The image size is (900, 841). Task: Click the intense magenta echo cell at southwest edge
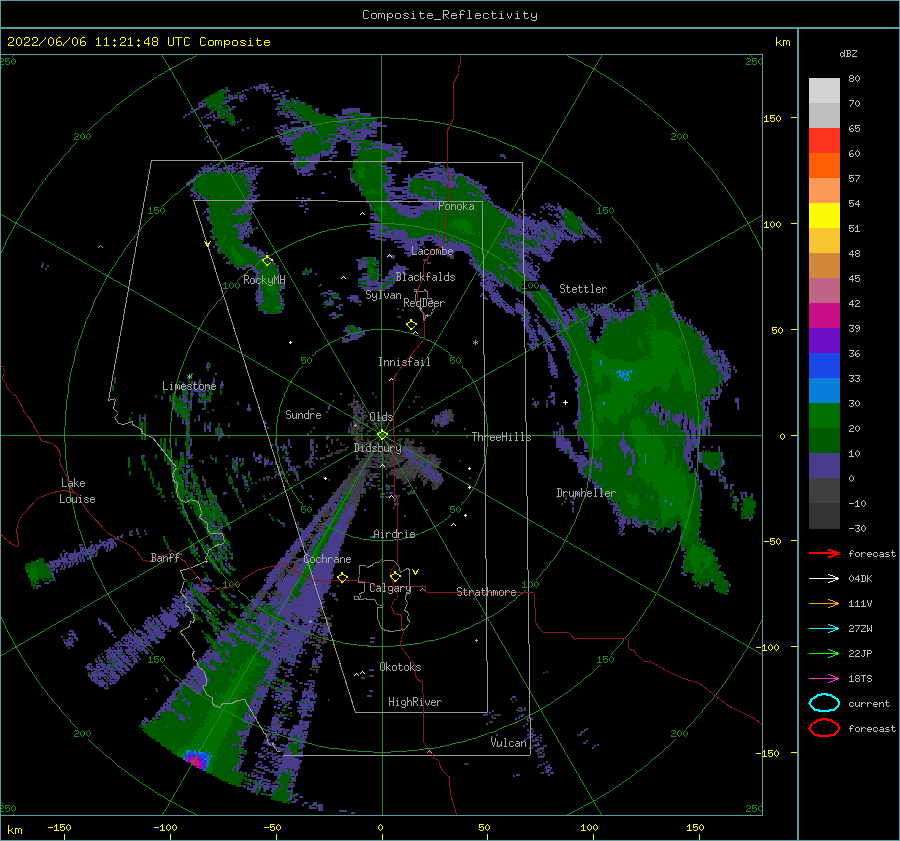tap(197, 759)
